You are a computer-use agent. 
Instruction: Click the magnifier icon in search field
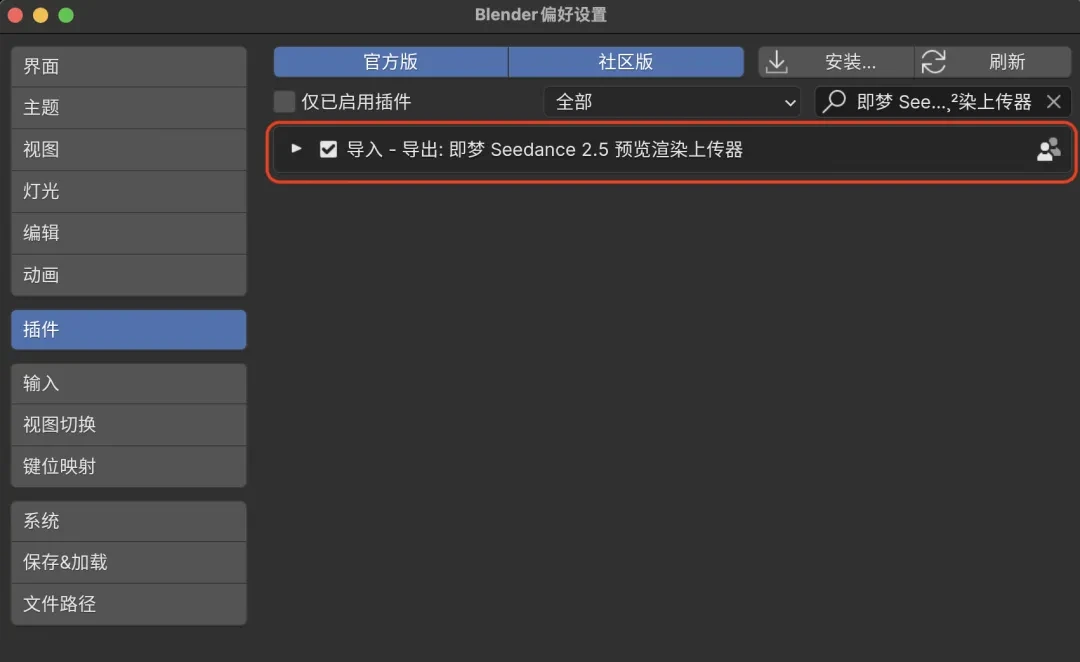833,101
